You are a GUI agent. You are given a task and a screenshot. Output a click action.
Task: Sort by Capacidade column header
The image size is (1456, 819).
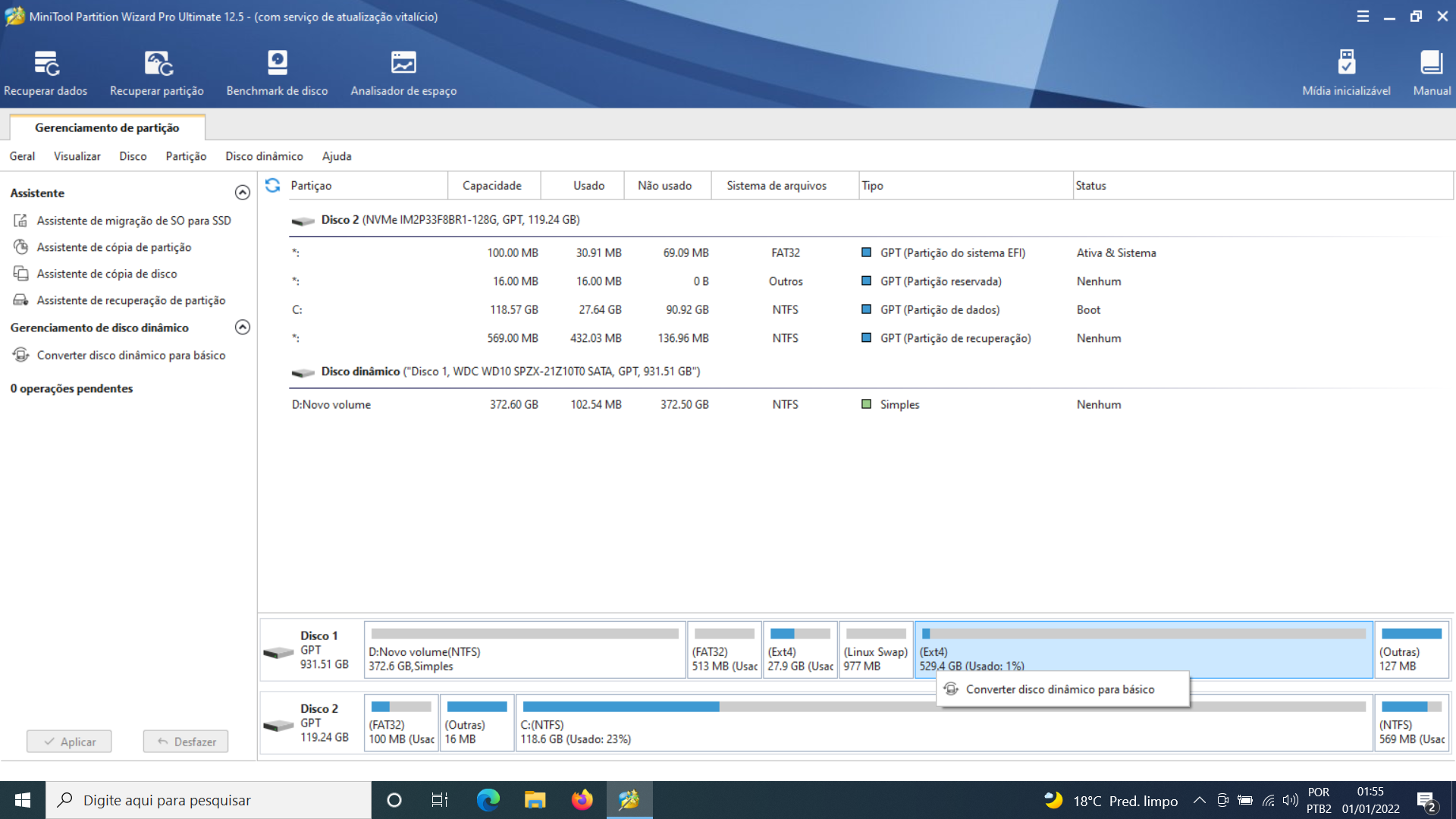(494, 186)
